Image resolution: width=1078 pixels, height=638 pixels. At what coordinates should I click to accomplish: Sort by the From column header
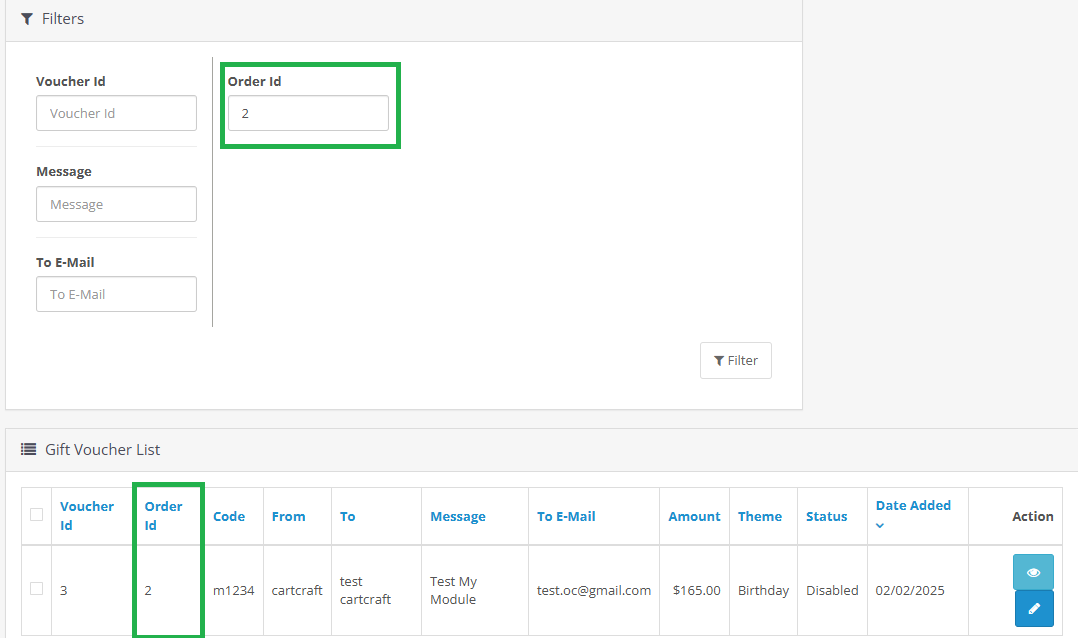(288, 516)
